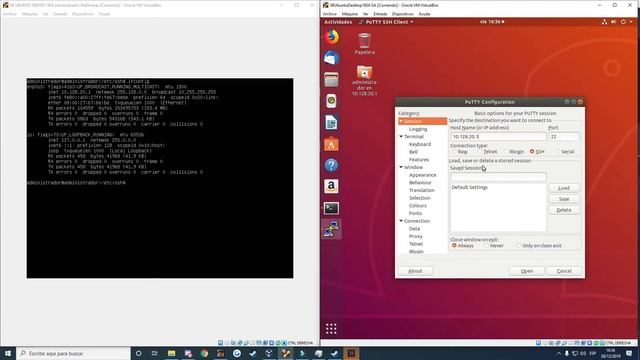This screenshot has width=640, height=360.
Task: Show hidden system tray icons chevron
Action: 559,353
